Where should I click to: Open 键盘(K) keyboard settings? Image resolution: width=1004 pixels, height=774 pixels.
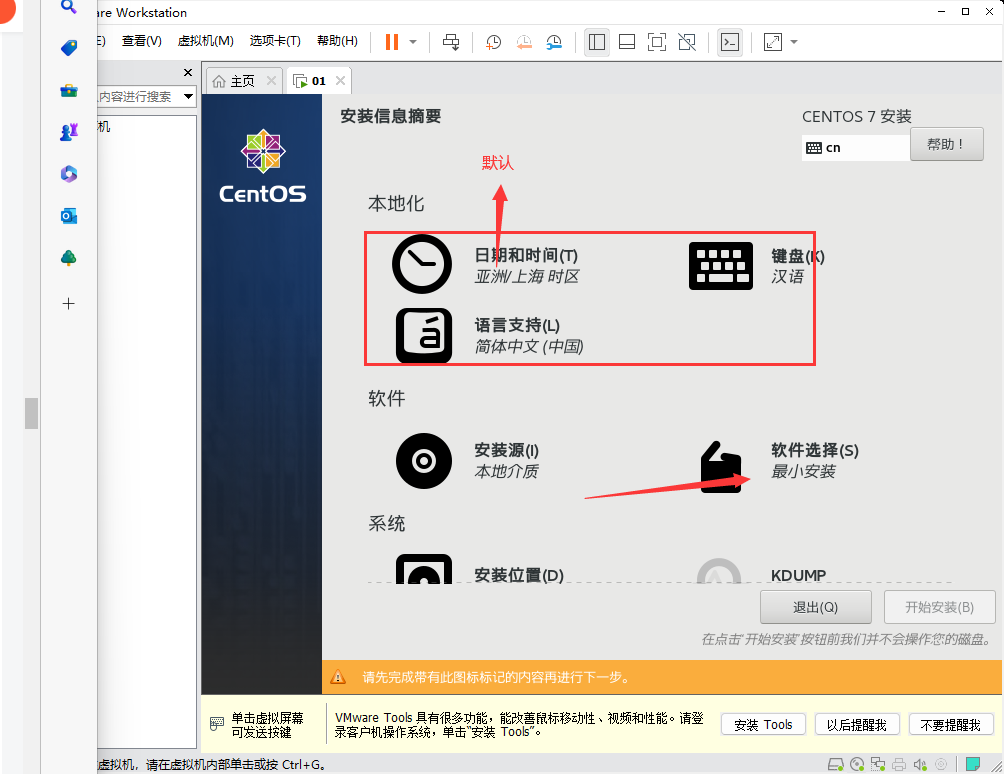[757, 266]
